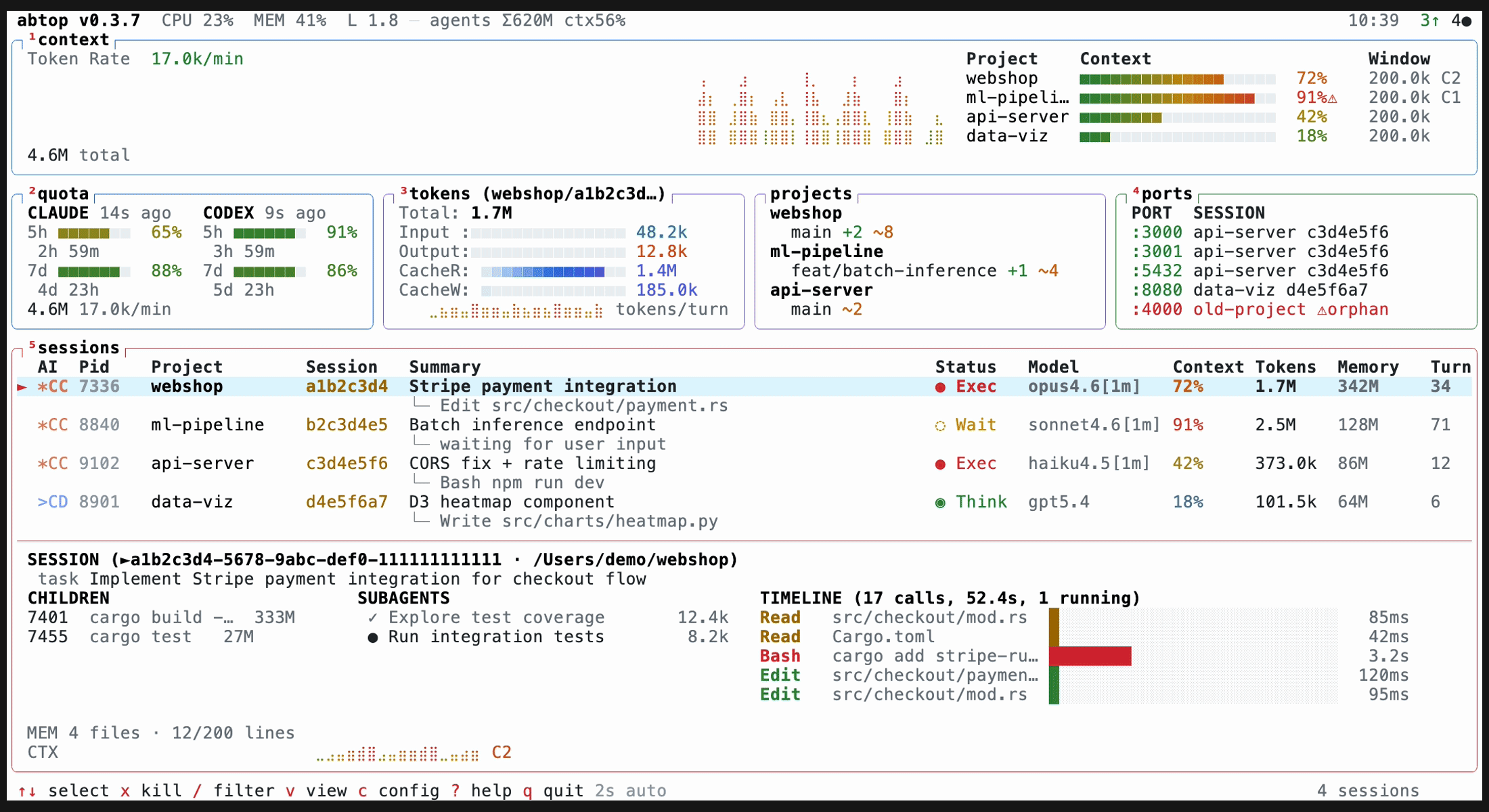This screenshot has width=1489, height=812.
Task: Select the sessions panel title
Action: (x=78, y=348)
